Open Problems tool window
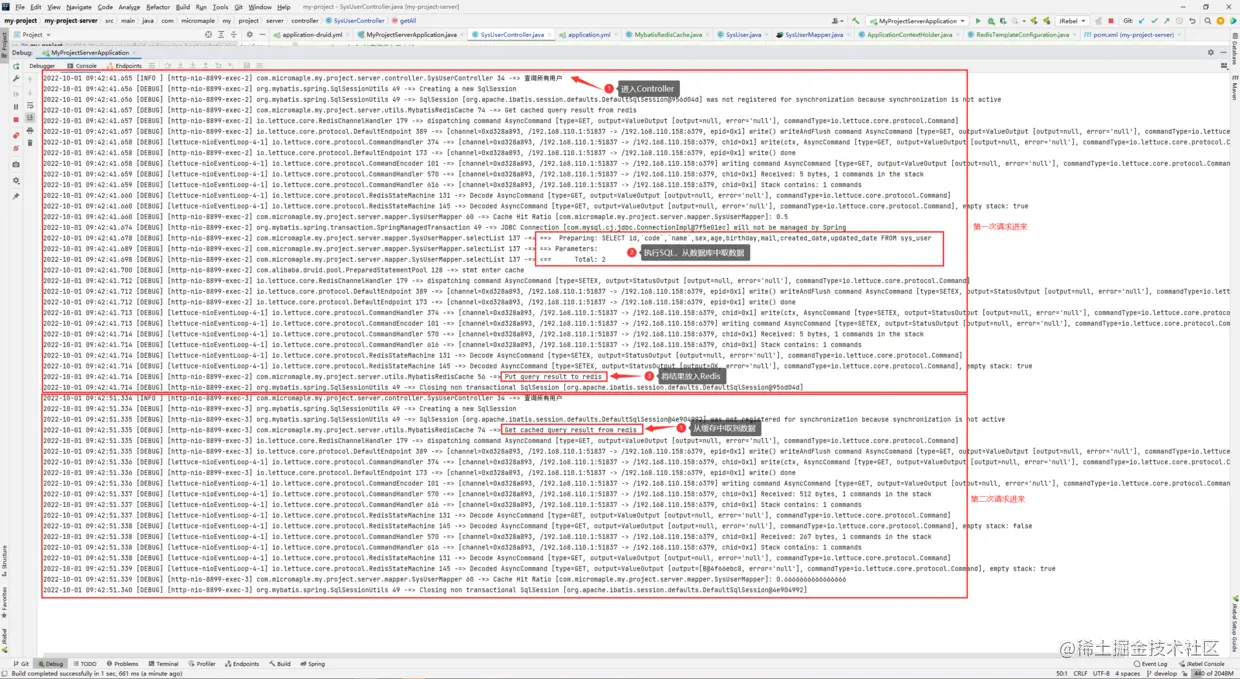1240x679 pixels. [122, 664]
